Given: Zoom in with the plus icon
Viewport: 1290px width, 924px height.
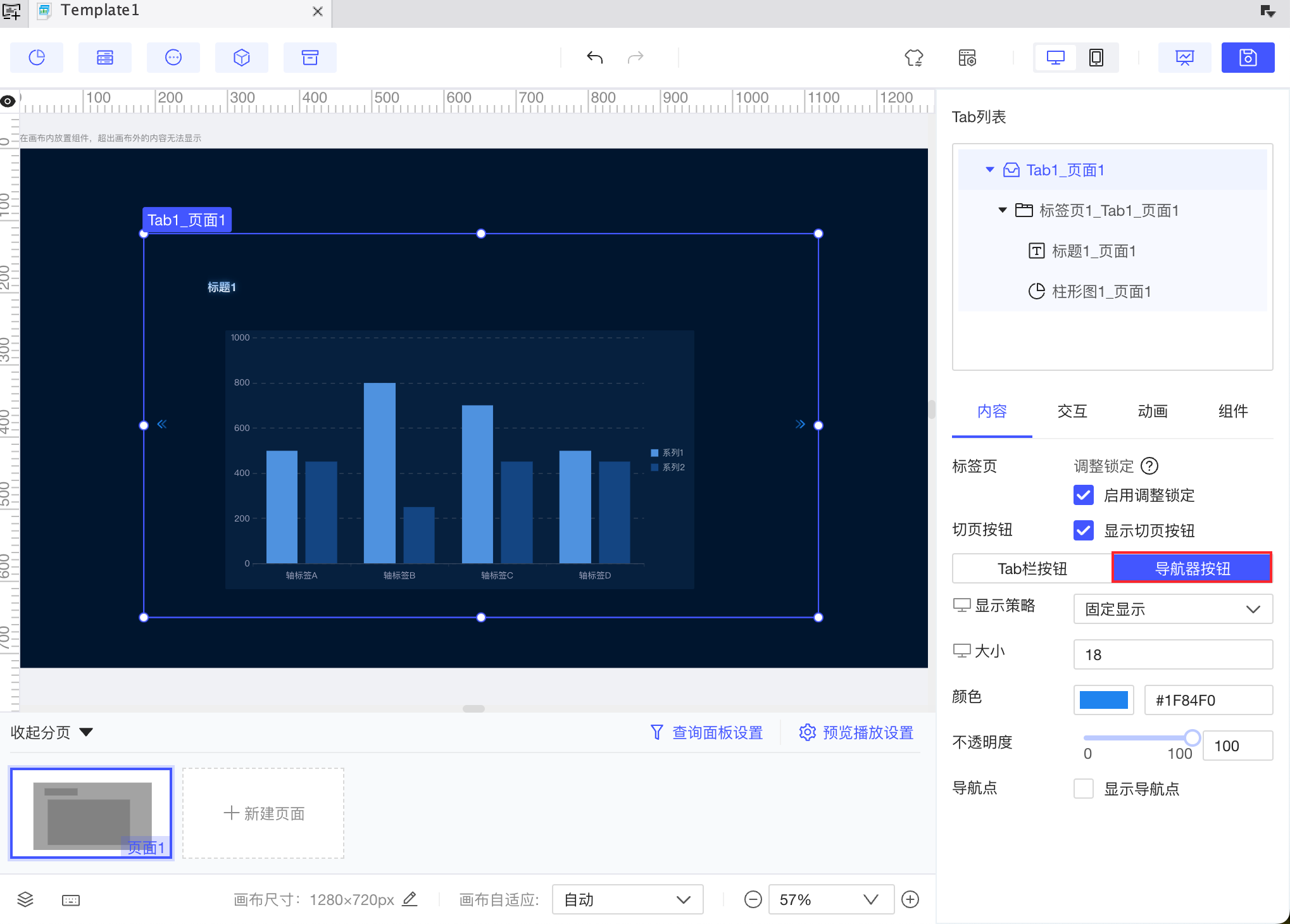Looking at the screenshot, I should (910, 899).
